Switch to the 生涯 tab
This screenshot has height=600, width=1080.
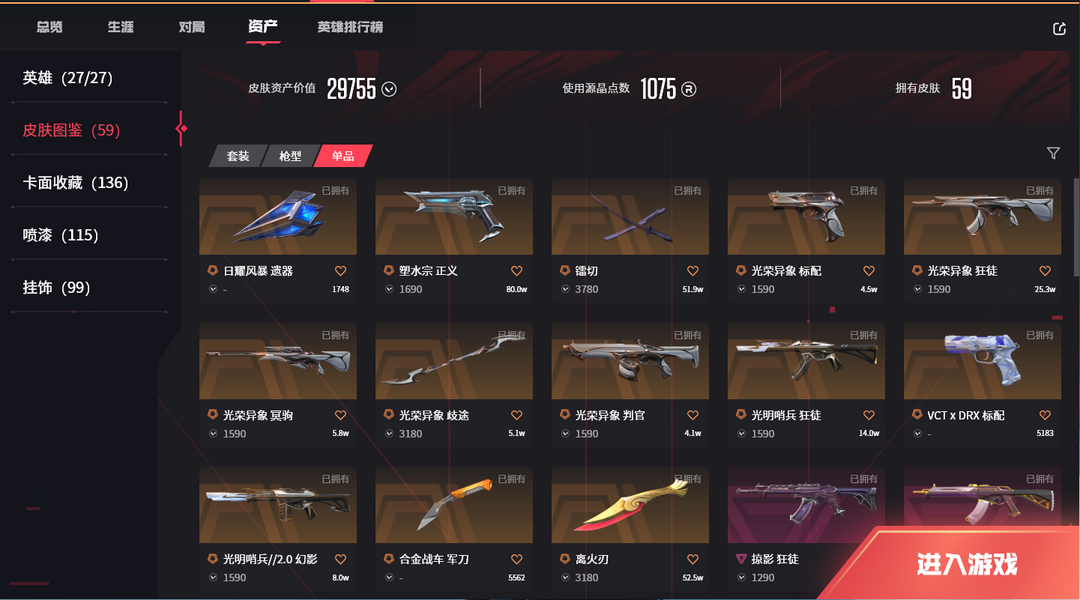[x=121, y=27]
